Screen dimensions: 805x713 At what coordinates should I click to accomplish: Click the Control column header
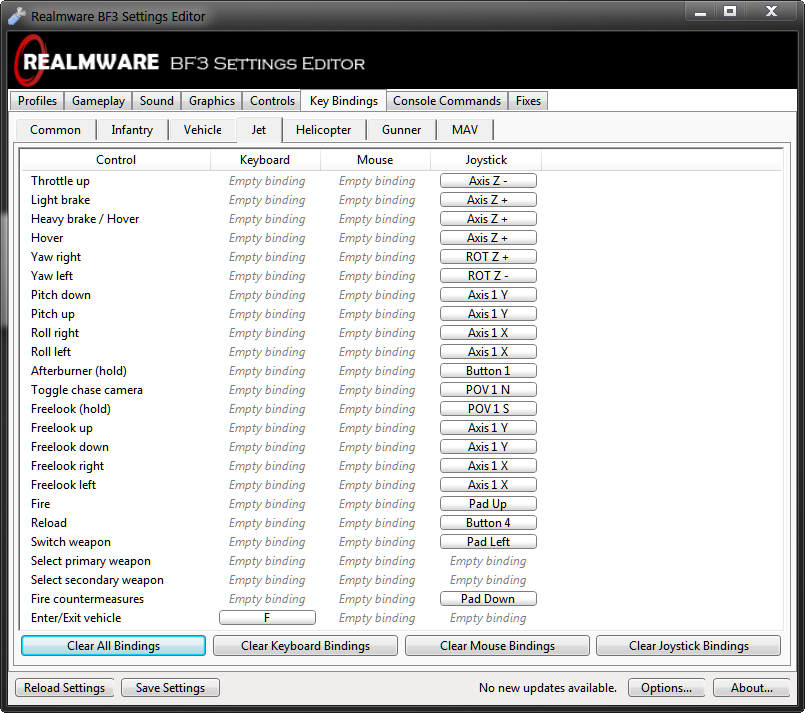coord(116,160)
